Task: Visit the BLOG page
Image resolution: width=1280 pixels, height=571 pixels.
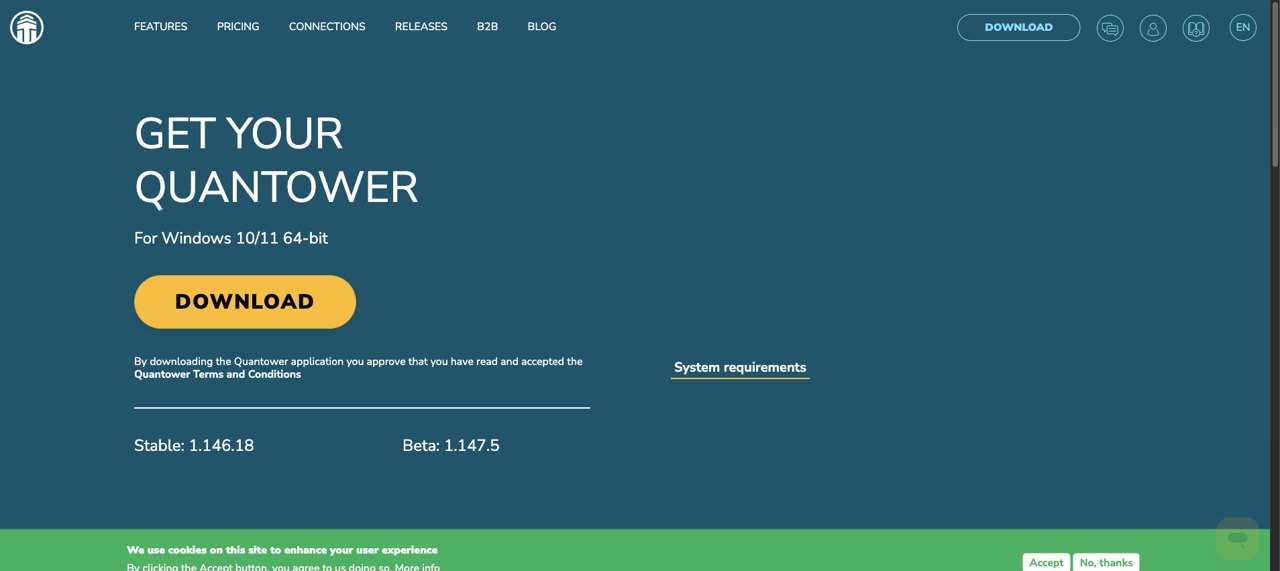Action: tap(541, 27)
